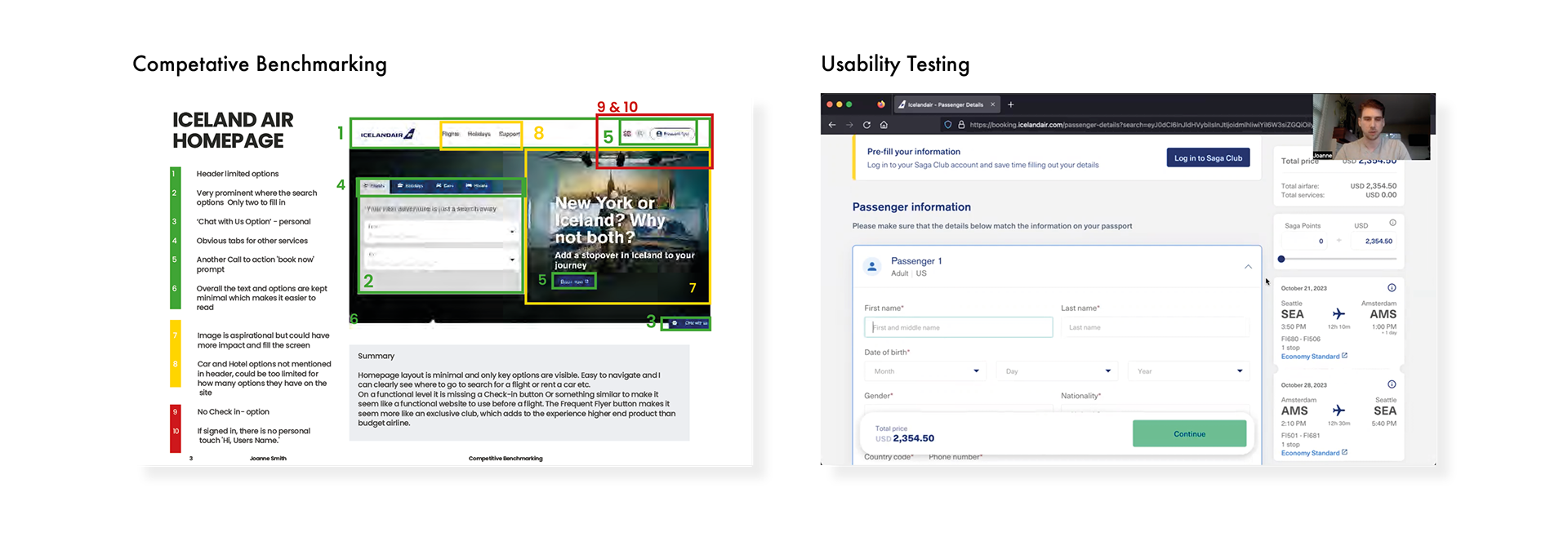Click the browser forward arrow
Viewport: 1568px width, 559px height.
click(849, 125)
